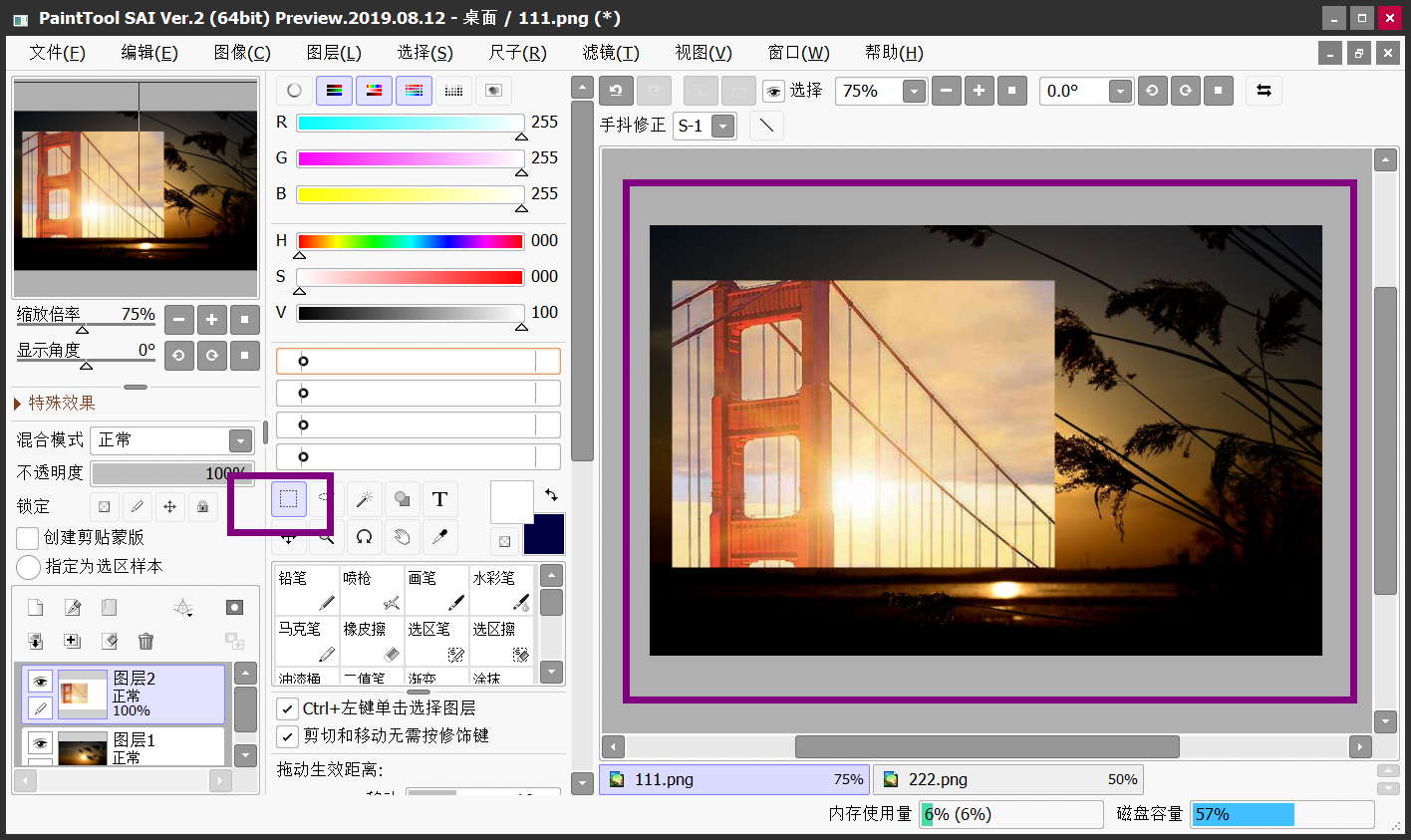
Task: Create a new normal layer
Action: point(35,608)
